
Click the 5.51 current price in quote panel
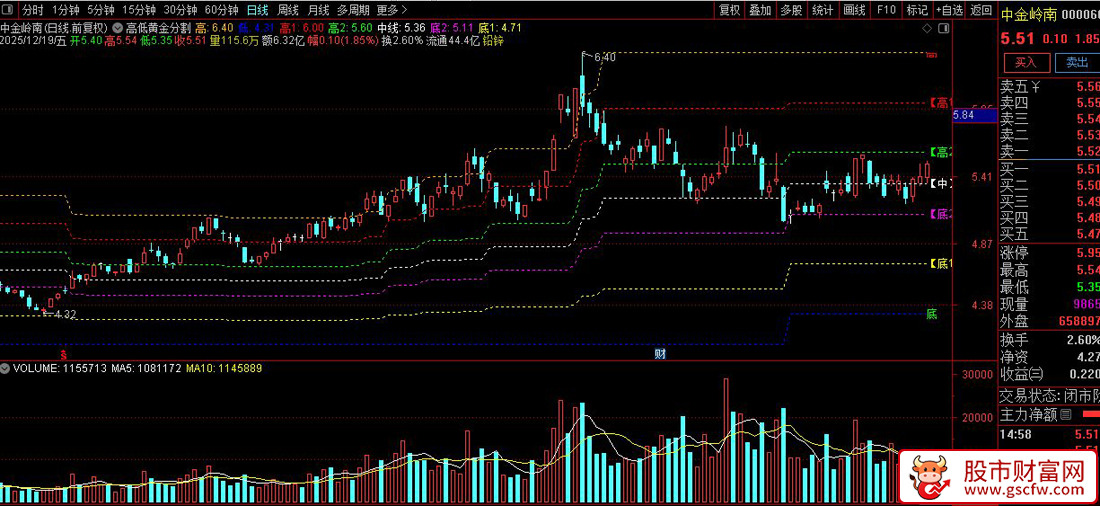(1015, 38)
